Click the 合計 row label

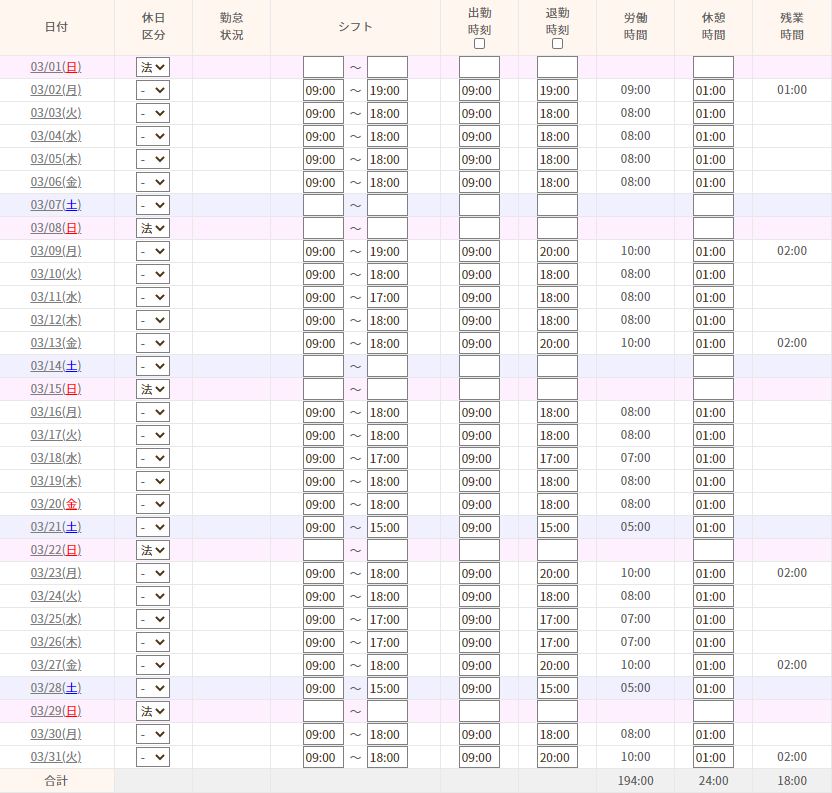click(56, 781)
